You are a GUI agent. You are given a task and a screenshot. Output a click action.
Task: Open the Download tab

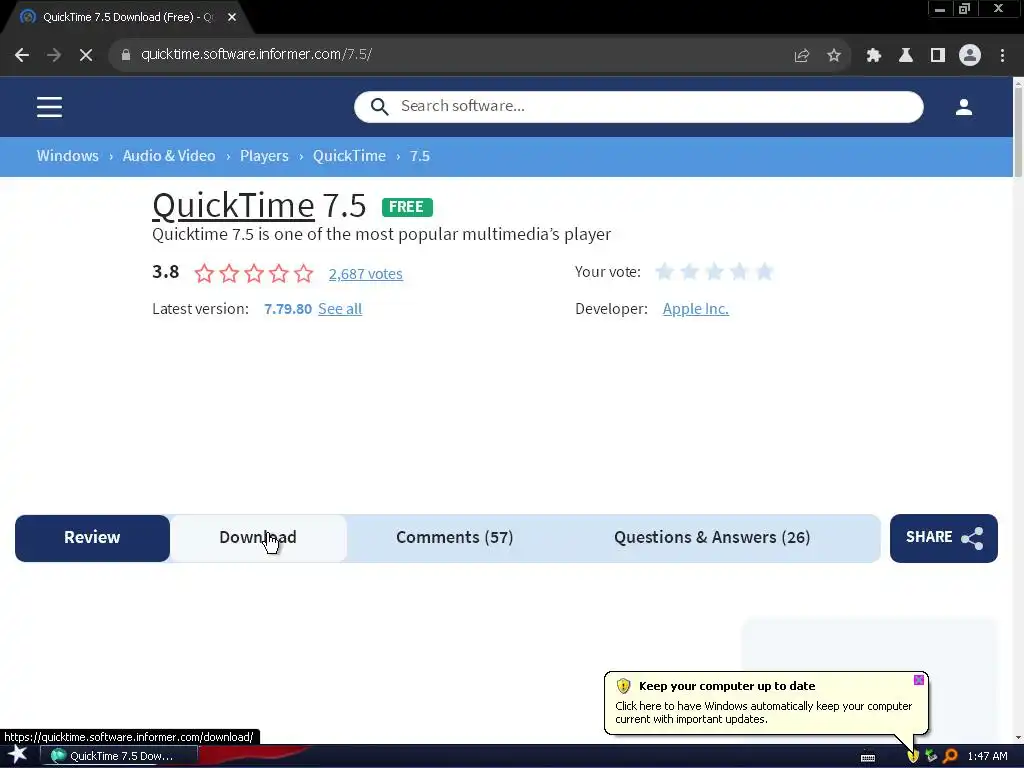pyautogui.click(x=258, y=537)
